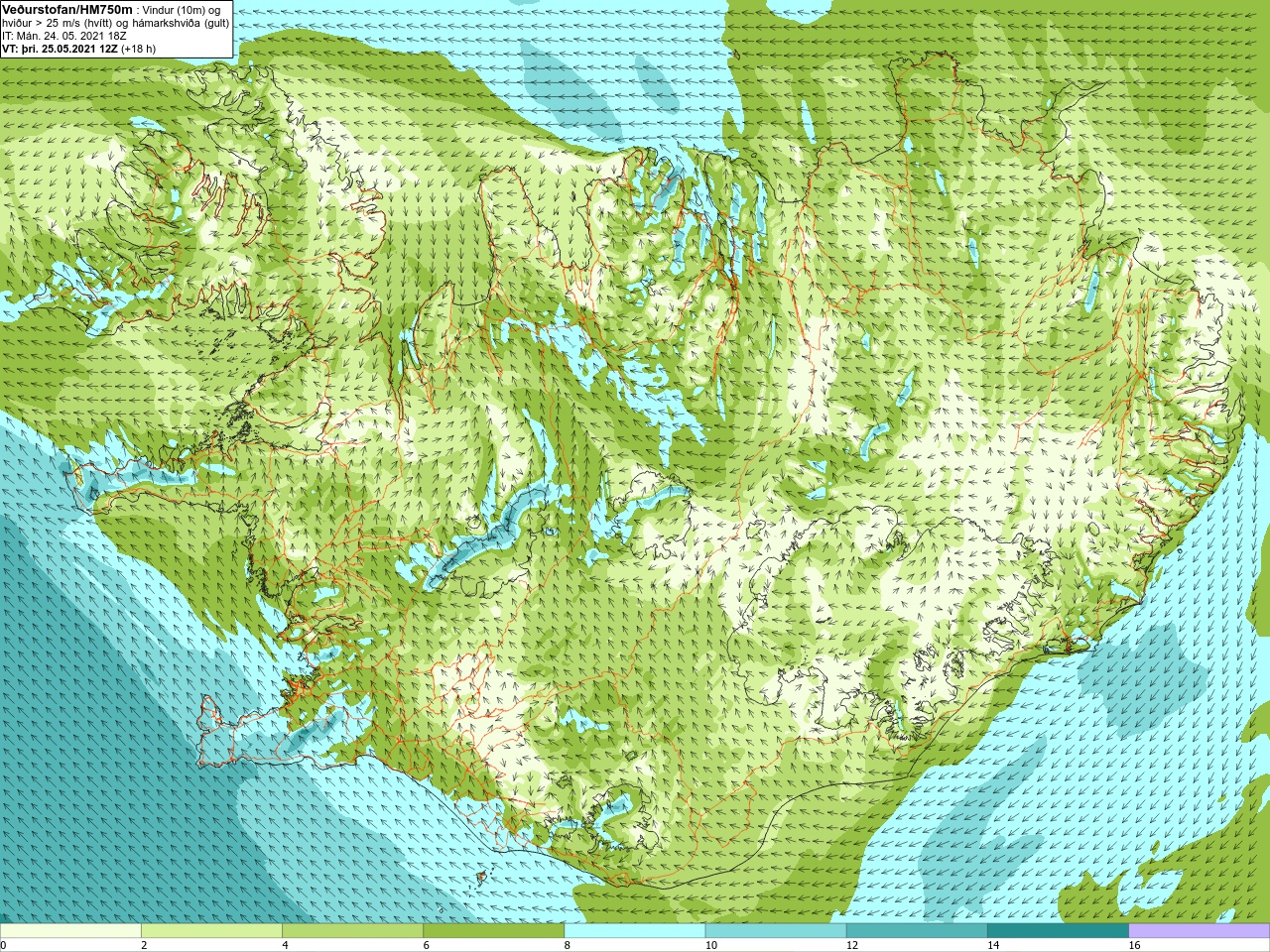Viewport: 1270px width, 952px height.
Task: Click the '(+18 h)' forecast offset text
Action: coord(138,49)
